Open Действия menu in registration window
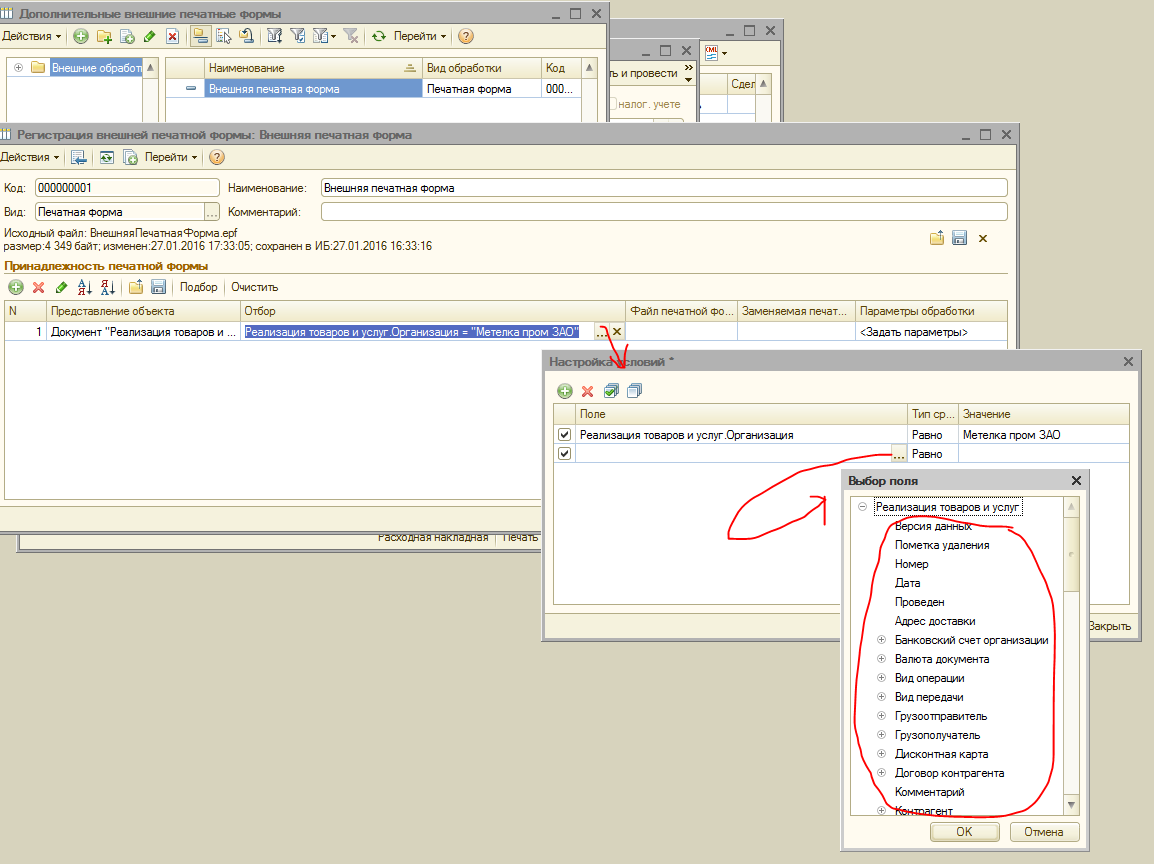The image size is (1154, 864). pyautogui.click(x=29, y=157)
